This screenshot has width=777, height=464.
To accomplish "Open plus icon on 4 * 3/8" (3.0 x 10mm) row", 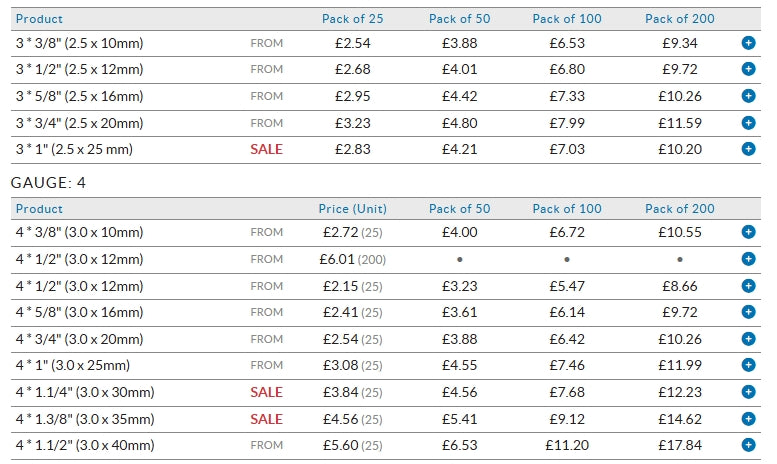I will tap(748, 232).
